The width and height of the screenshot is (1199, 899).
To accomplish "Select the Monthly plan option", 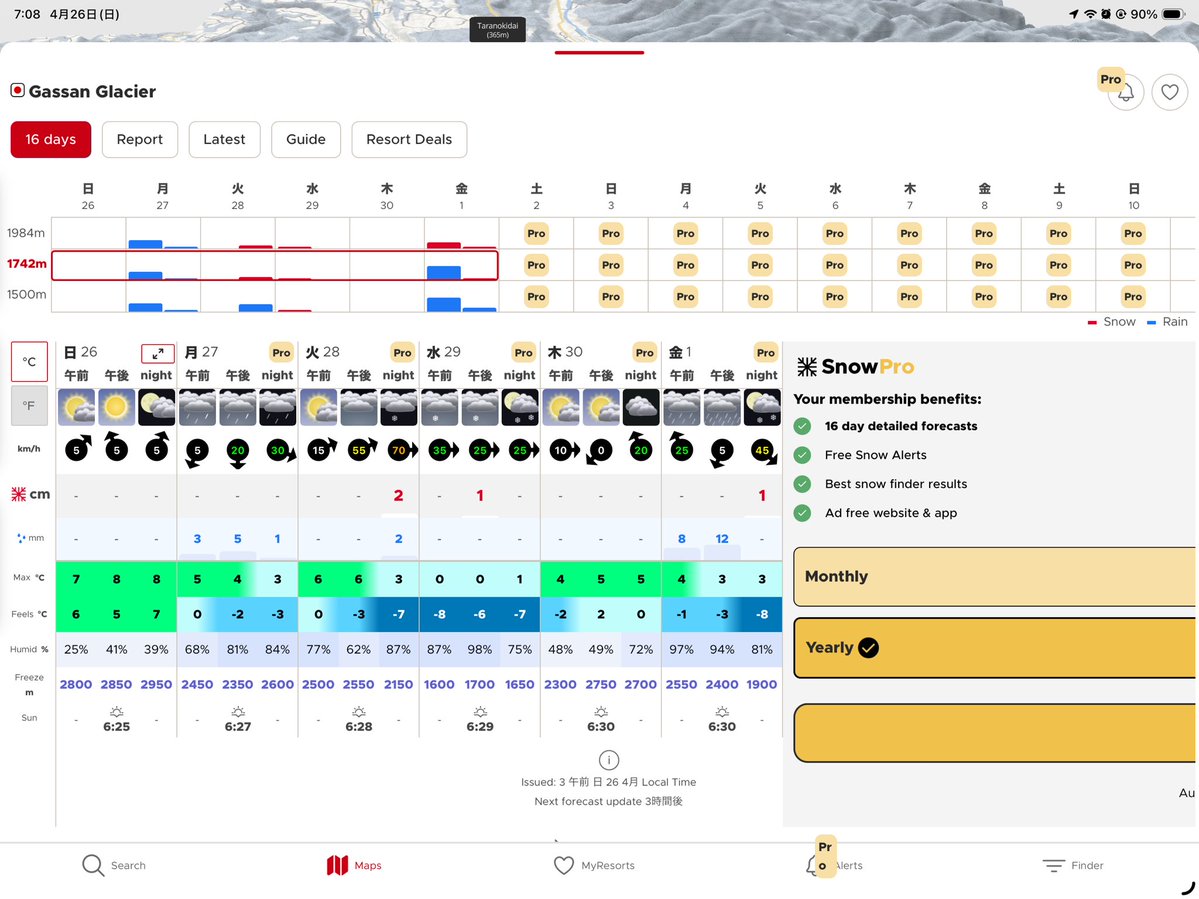I will pos(995,576).
